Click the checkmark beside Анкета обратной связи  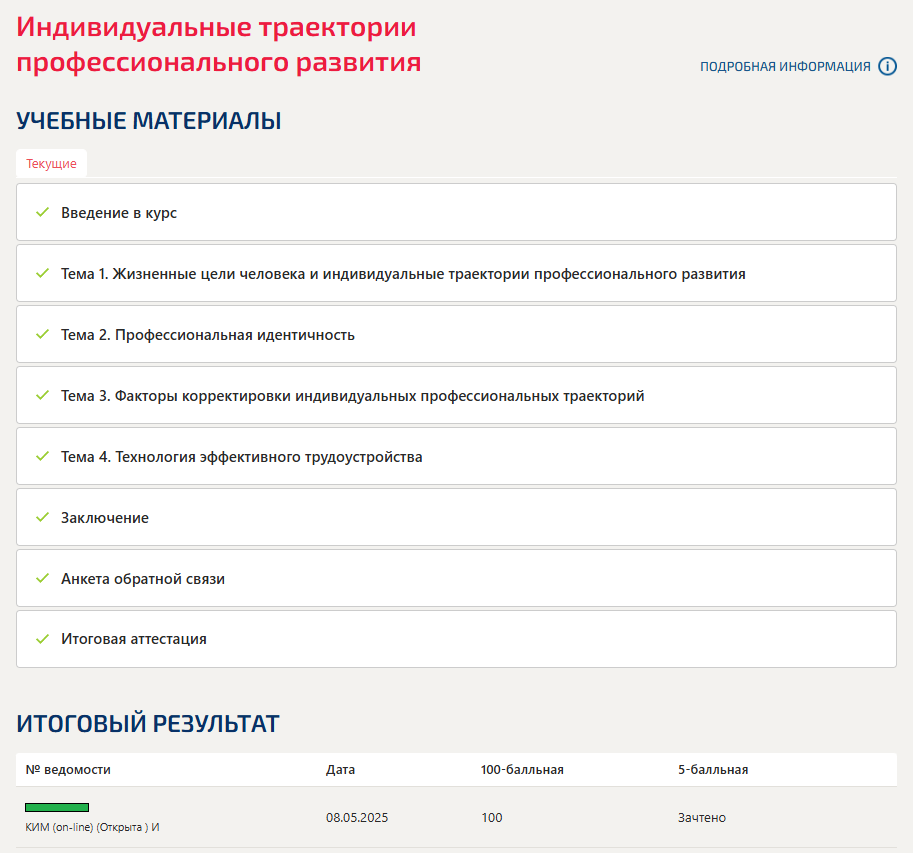(43, 578)
